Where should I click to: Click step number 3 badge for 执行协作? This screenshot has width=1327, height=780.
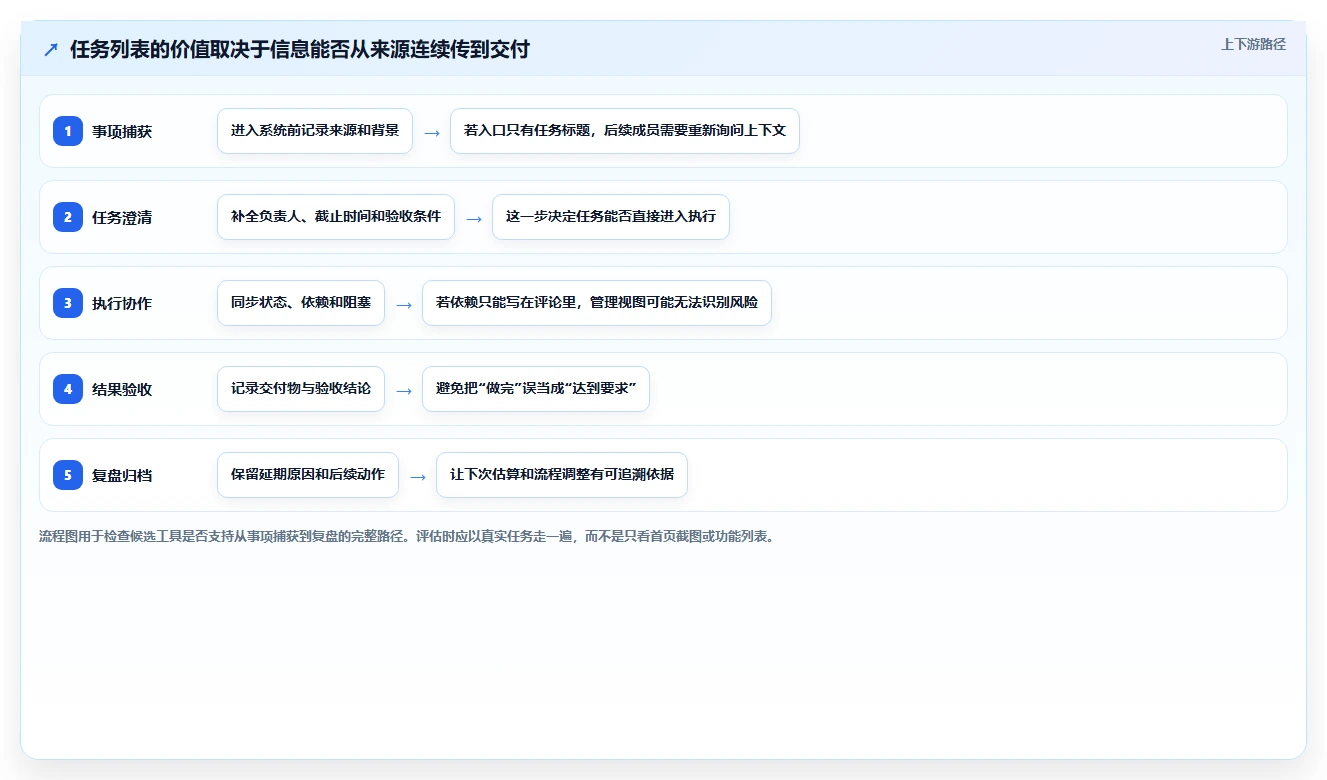pyautogui.click(x=68, y=303)
